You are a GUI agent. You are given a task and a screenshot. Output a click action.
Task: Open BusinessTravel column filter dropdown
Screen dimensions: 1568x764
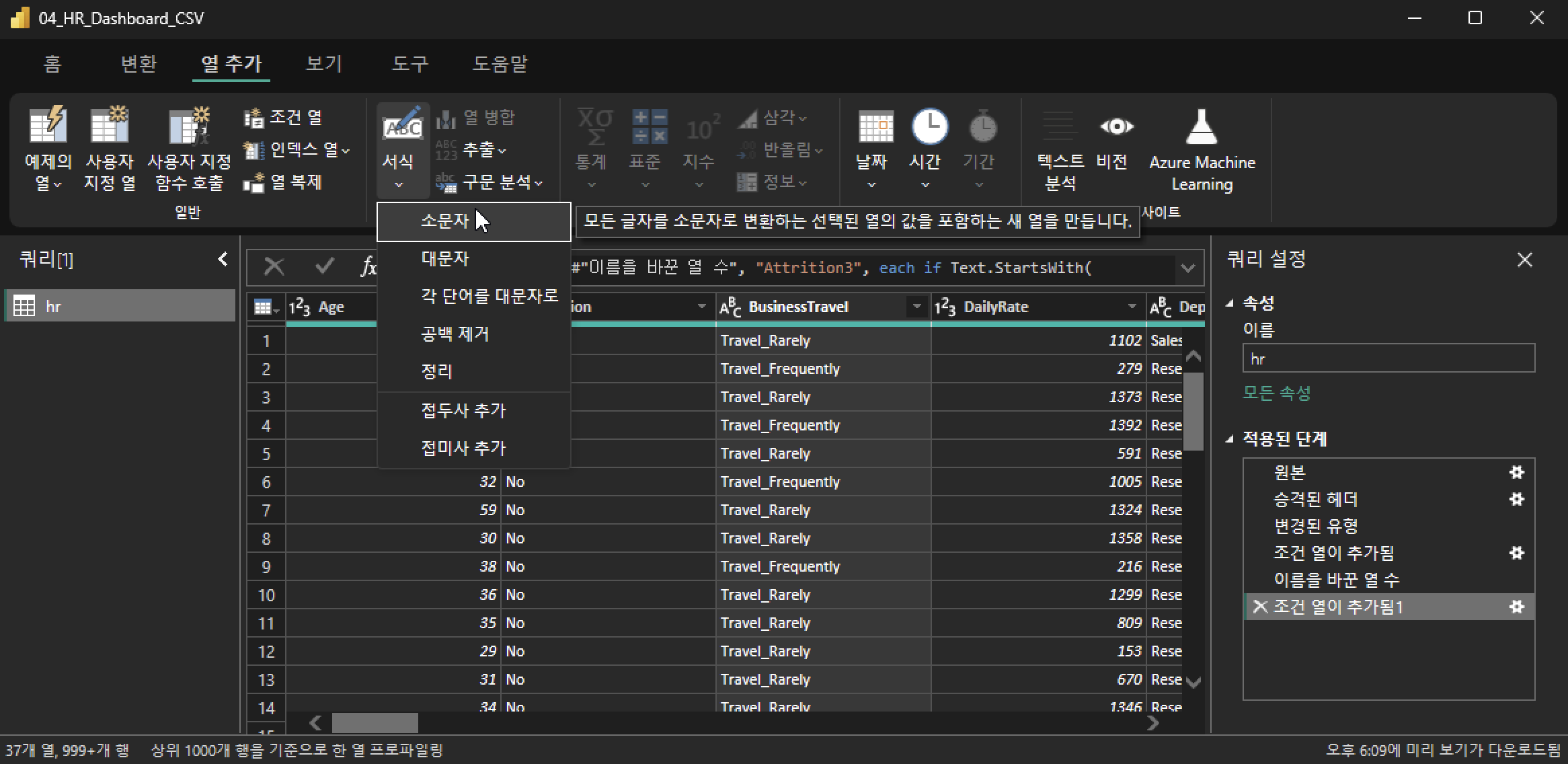point(916,307)
